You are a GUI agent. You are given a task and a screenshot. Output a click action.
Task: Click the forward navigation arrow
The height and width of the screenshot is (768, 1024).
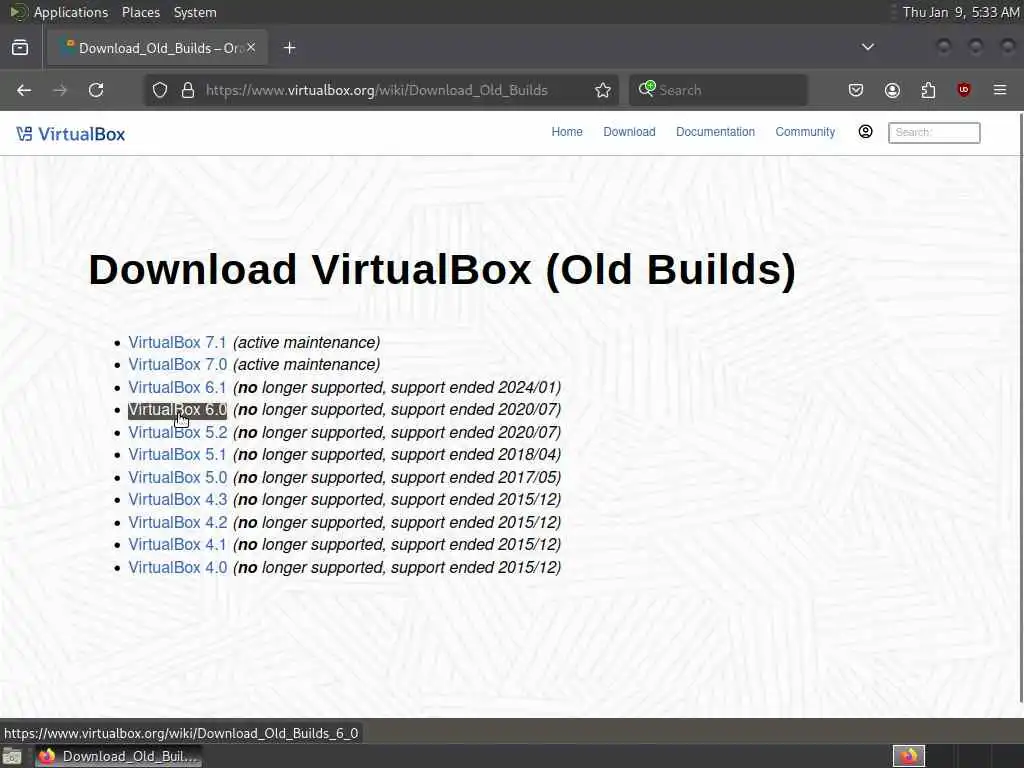[60, 90]
